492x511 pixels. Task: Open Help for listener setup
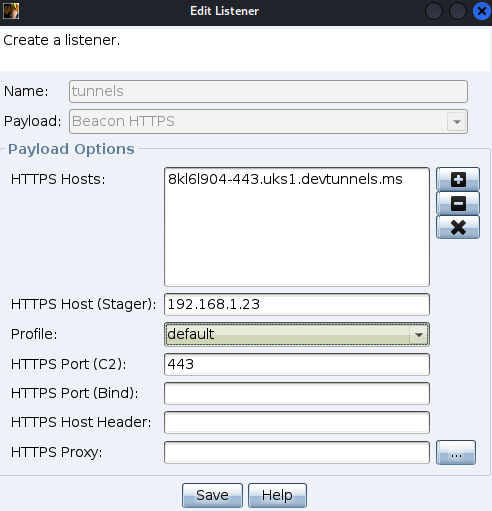(277, 495)
